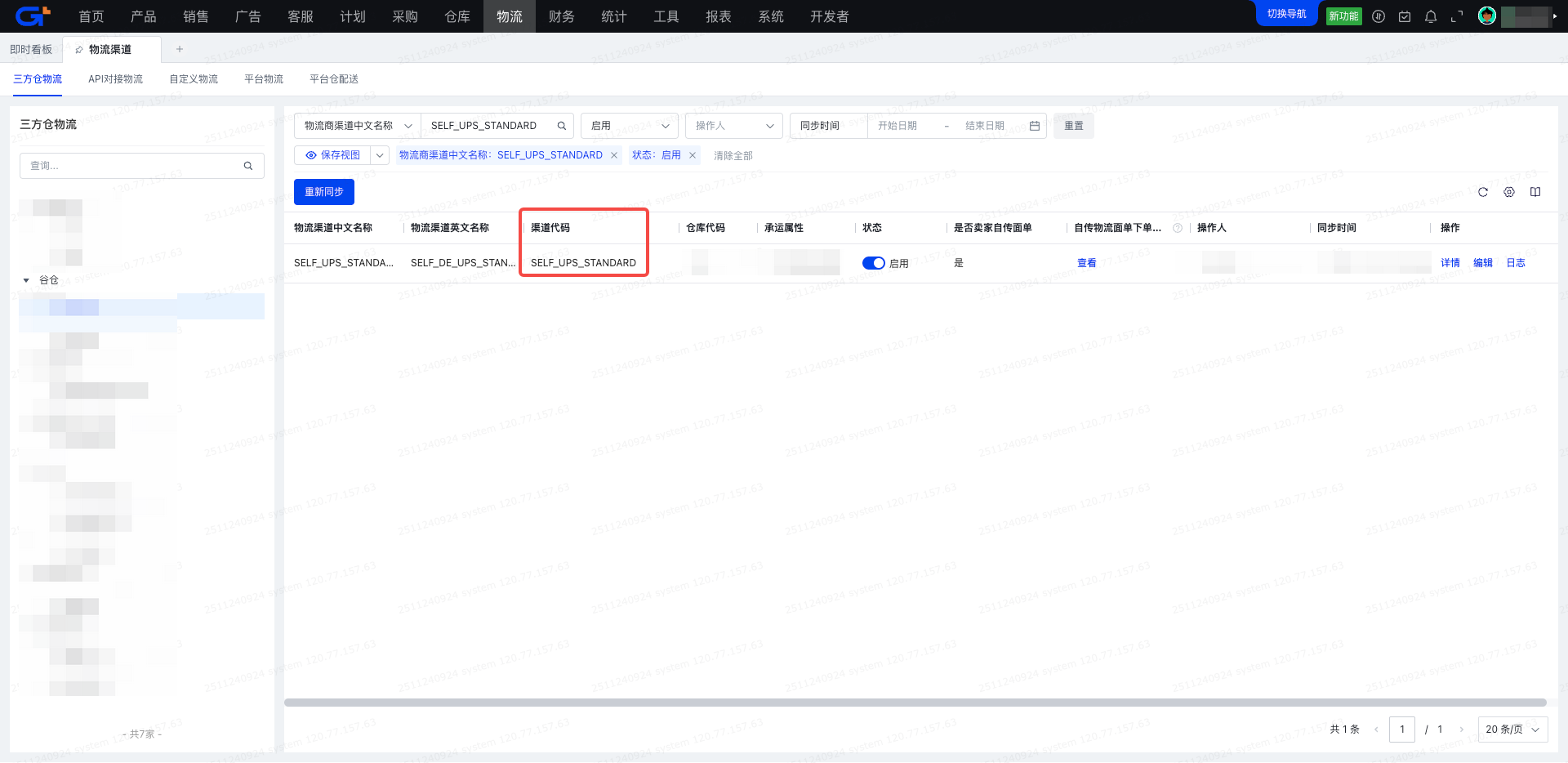Open table column settings gear icon

1509,192
